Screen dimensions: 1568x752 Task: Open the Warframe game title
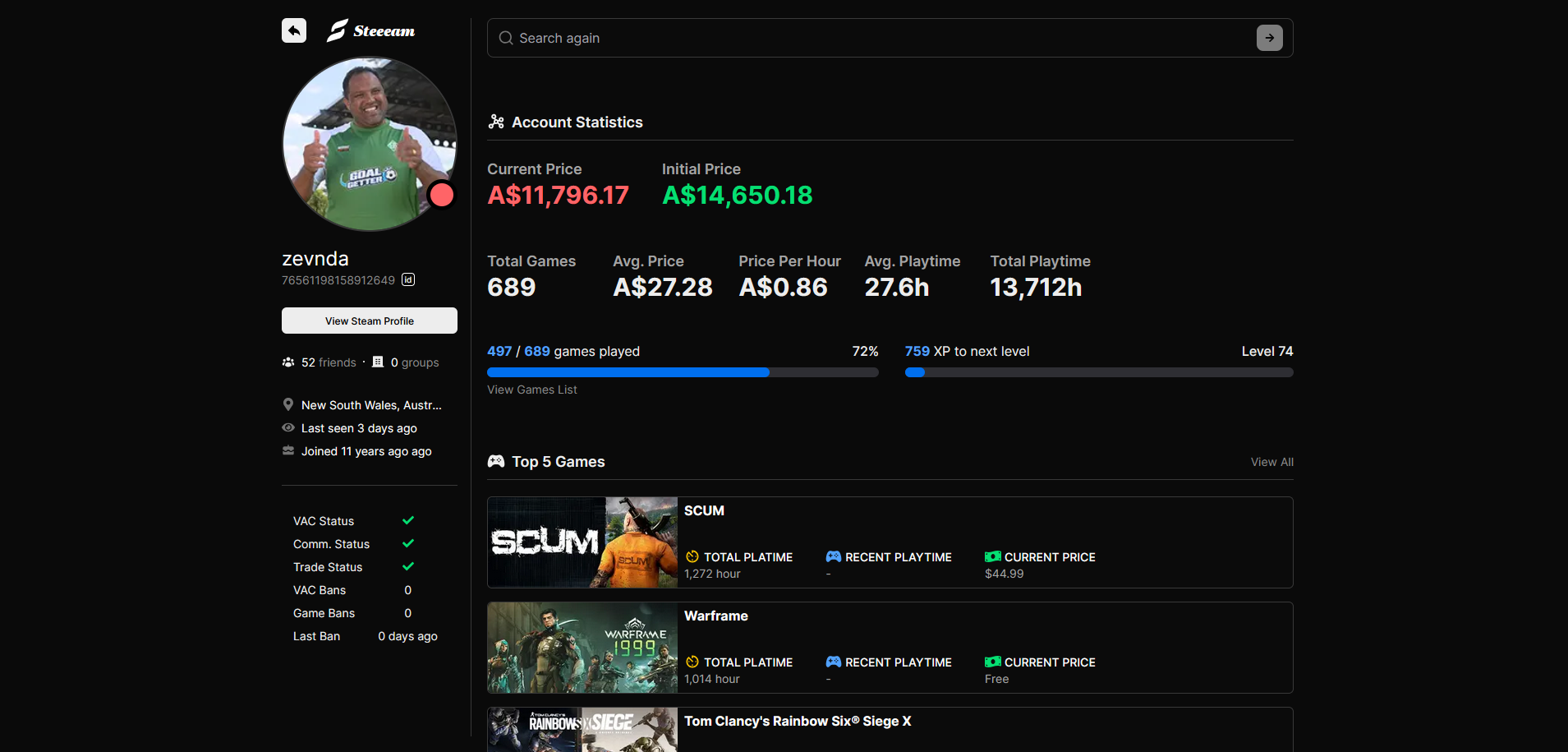[x=716, y=616]
